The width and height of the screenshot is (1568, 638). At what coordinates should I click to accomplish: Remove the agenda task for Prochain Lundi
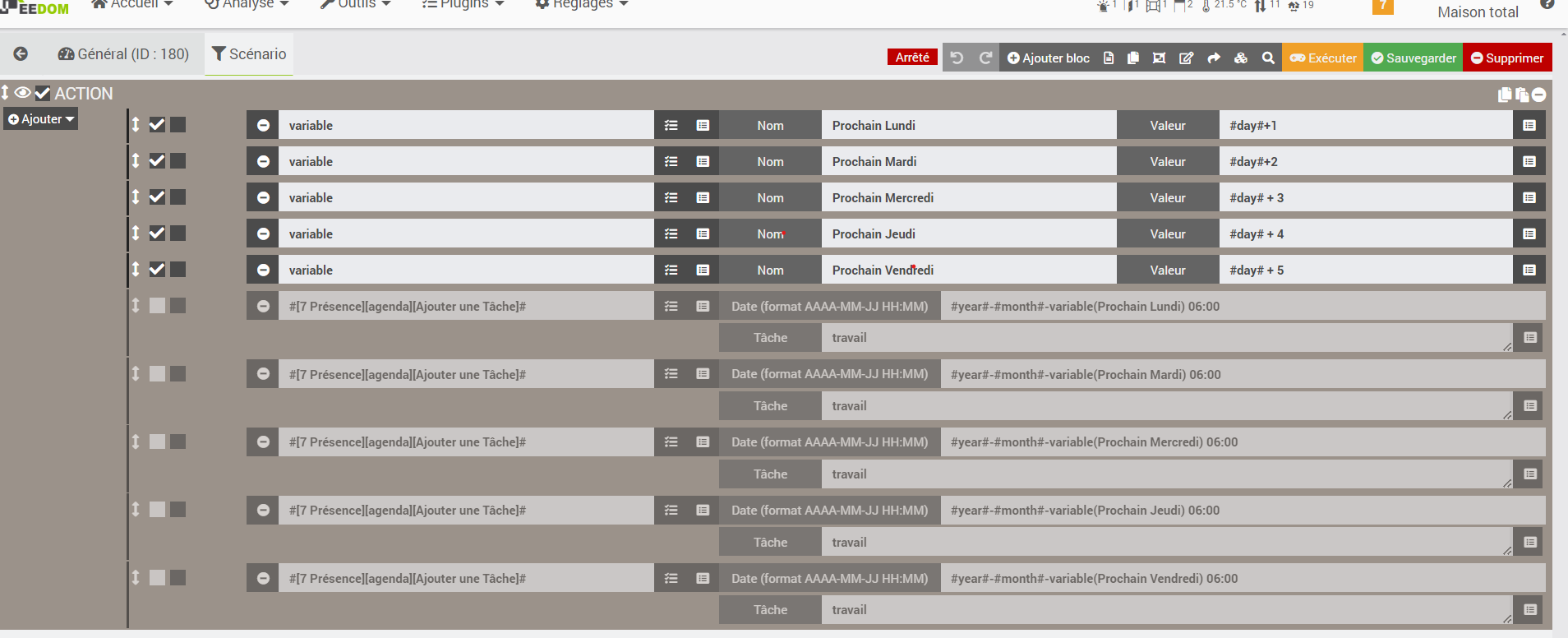(x=263, y=306)
